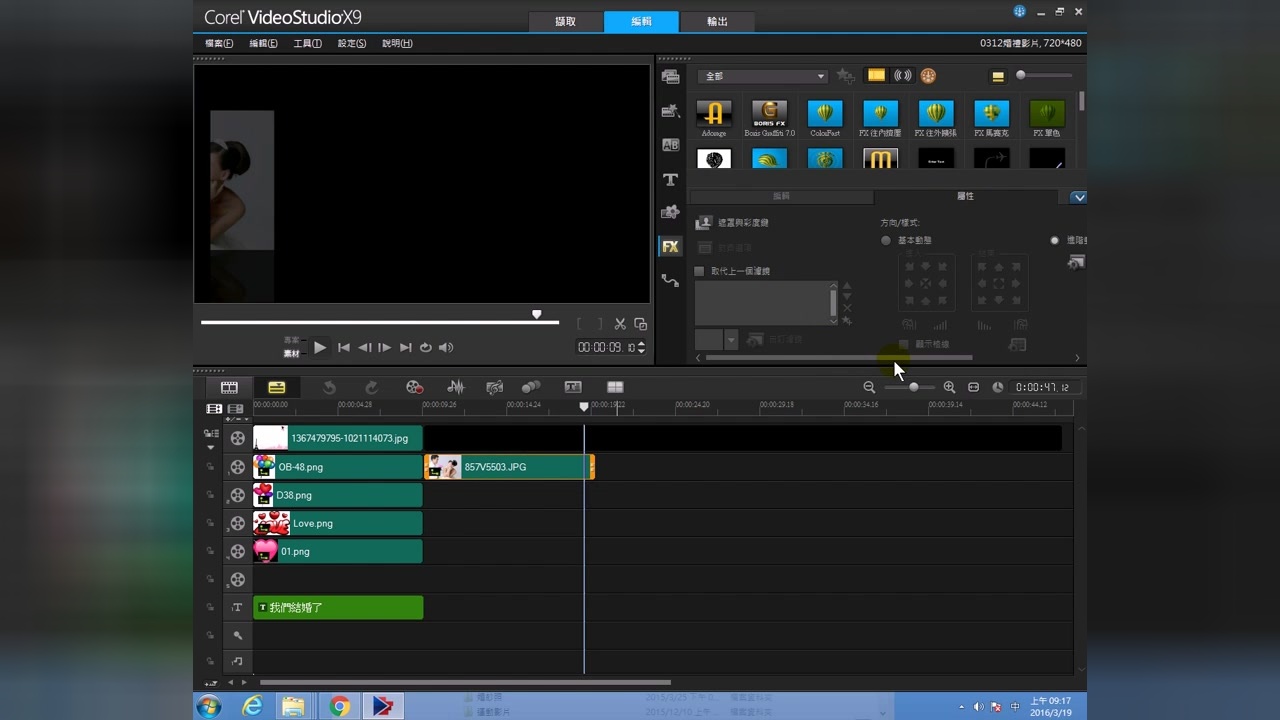
Task: Click the round cookie-shaped filter icon
Action: click(x=928, y=76)
